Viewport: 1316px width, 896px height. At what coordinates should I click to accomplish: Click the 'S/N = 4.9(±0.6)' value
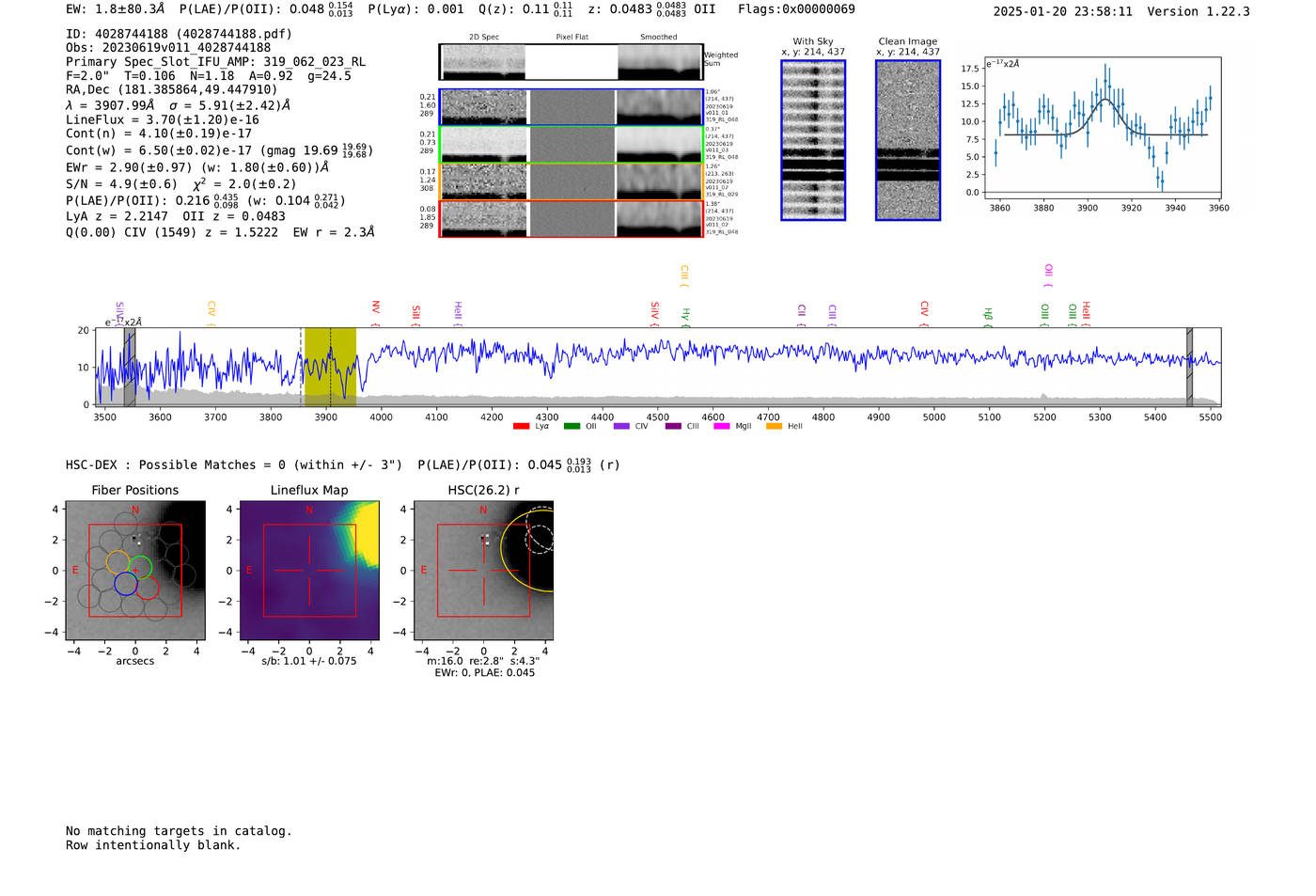click(121, 184)
